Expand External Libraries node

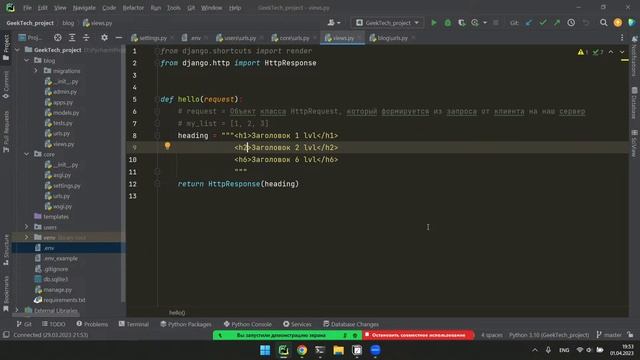17,310
